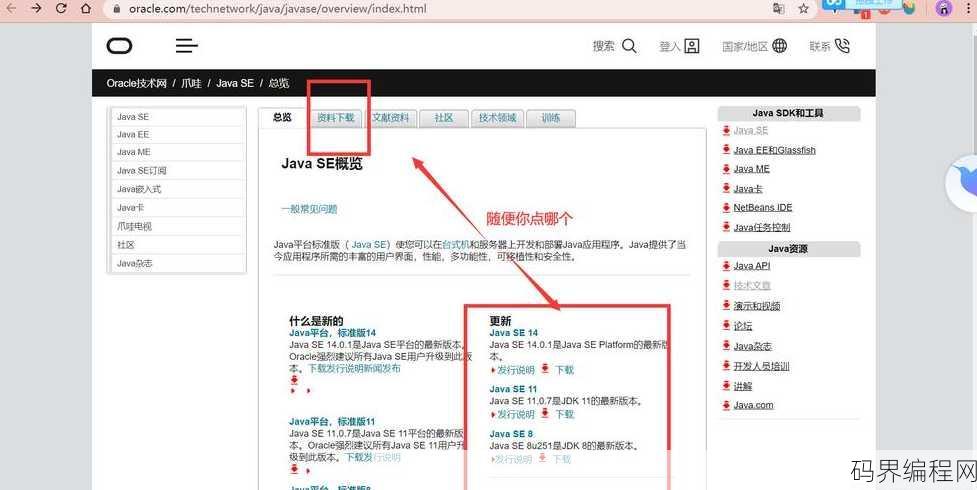
Task: Click download icon next to Java SE 11 下载
Action: (545, 413)
